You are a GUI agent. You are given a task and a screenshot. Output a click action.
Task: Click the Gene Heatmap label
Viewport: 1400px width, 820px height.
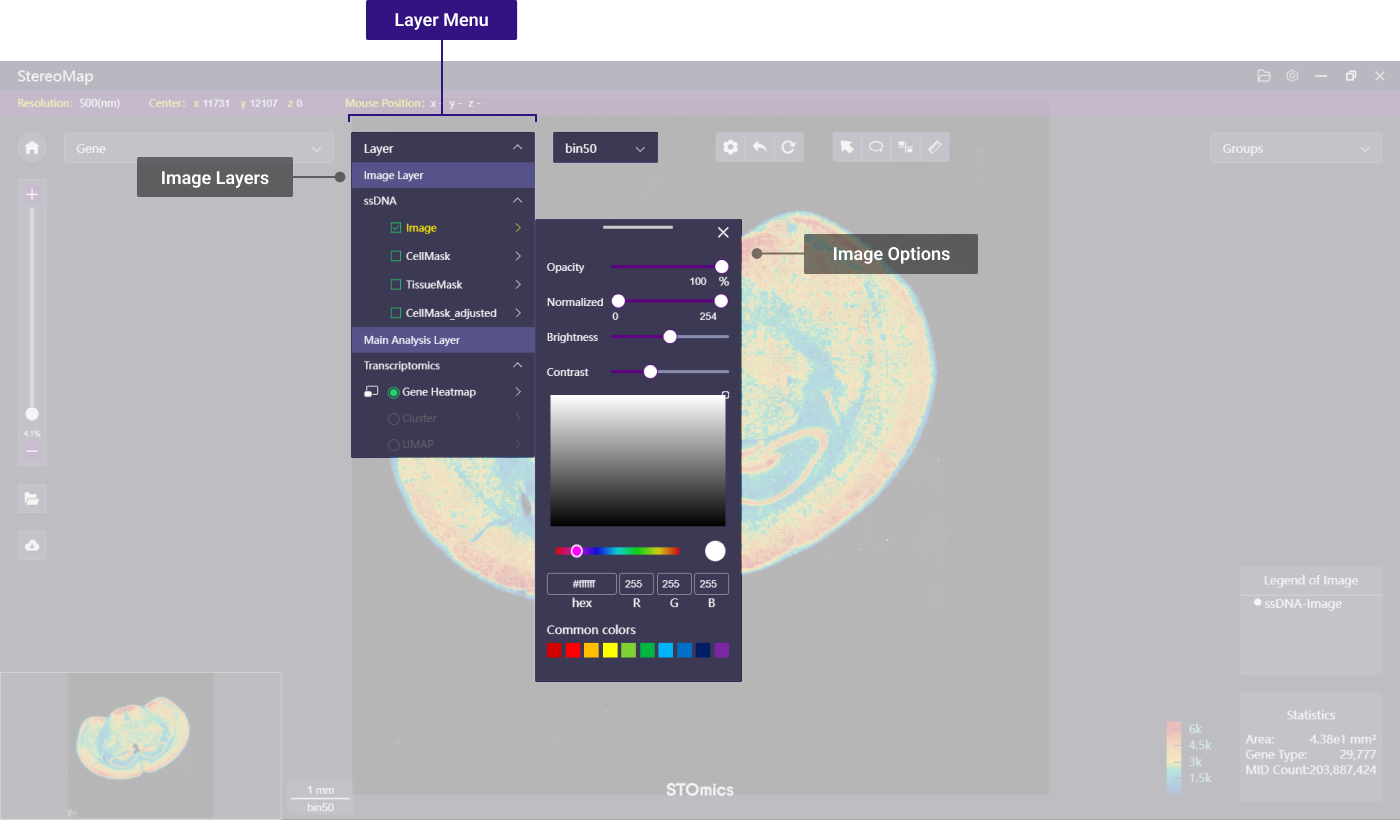tap(439, 392)
